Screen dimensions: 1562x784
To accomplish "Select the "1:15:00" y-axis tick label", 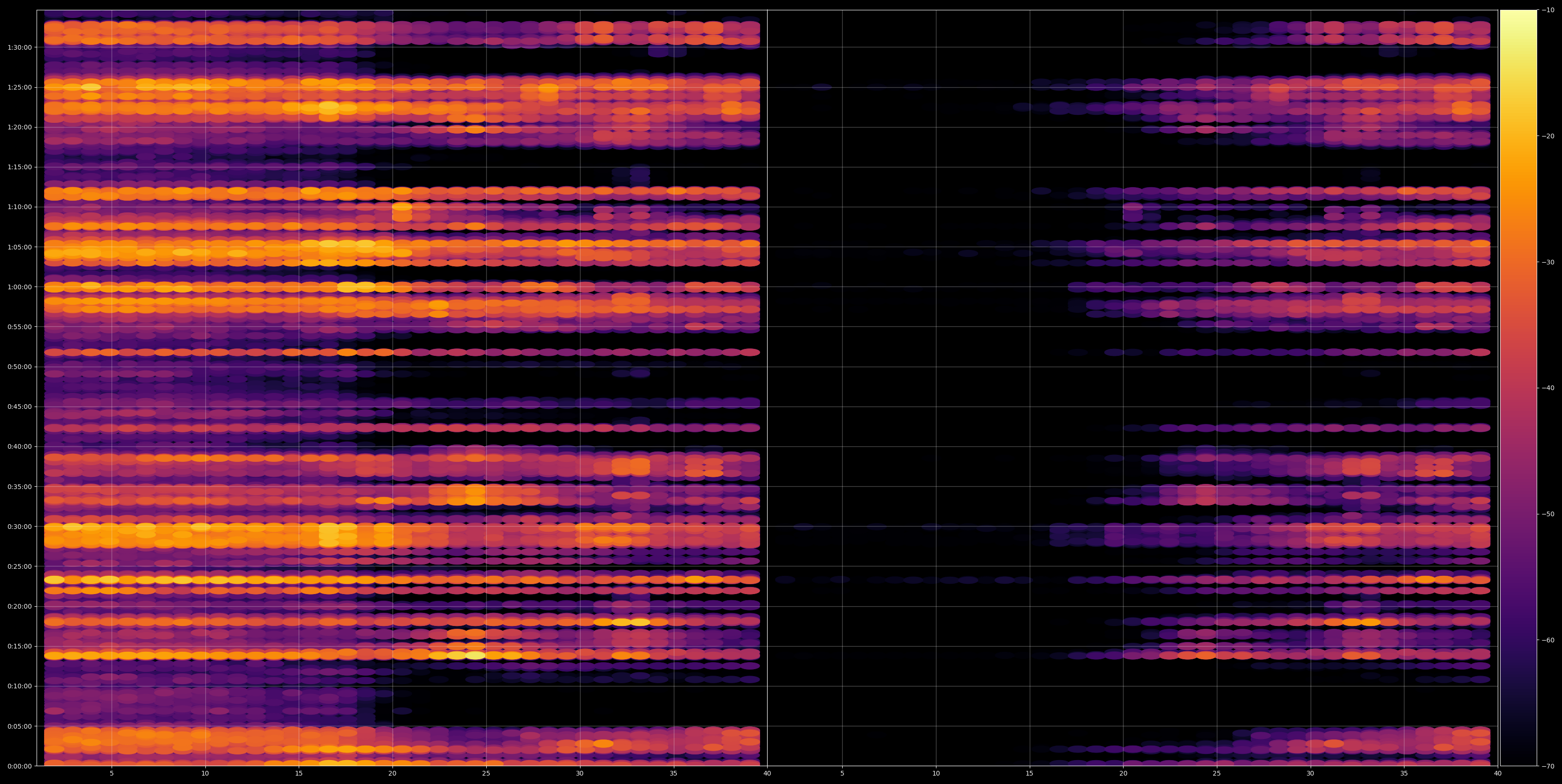I will coord(19,167).
